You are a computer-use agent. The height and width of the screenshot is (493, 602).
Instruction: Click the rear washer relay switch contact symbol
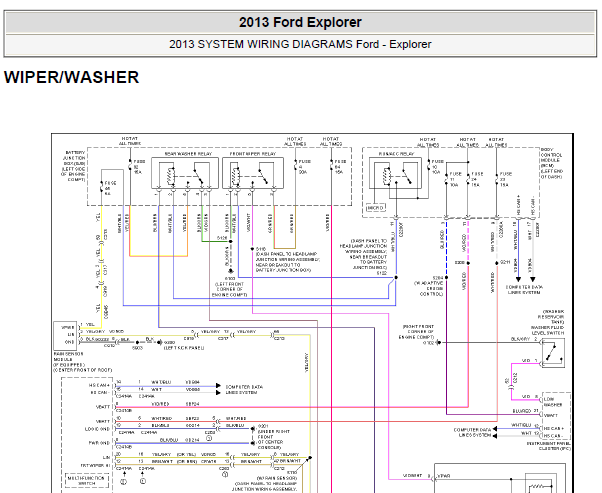198,175
